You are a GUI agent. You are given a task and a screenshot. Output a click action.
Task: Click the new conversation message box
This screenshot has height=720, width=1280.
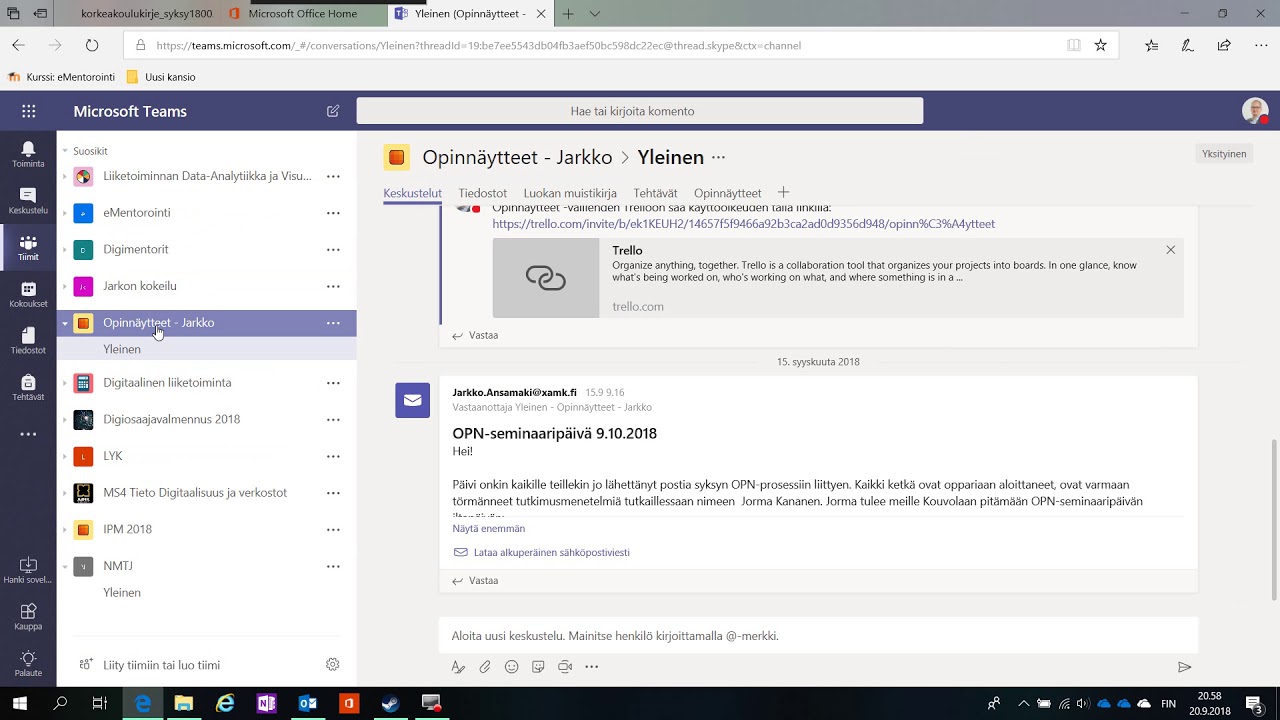tap(818, 636)
